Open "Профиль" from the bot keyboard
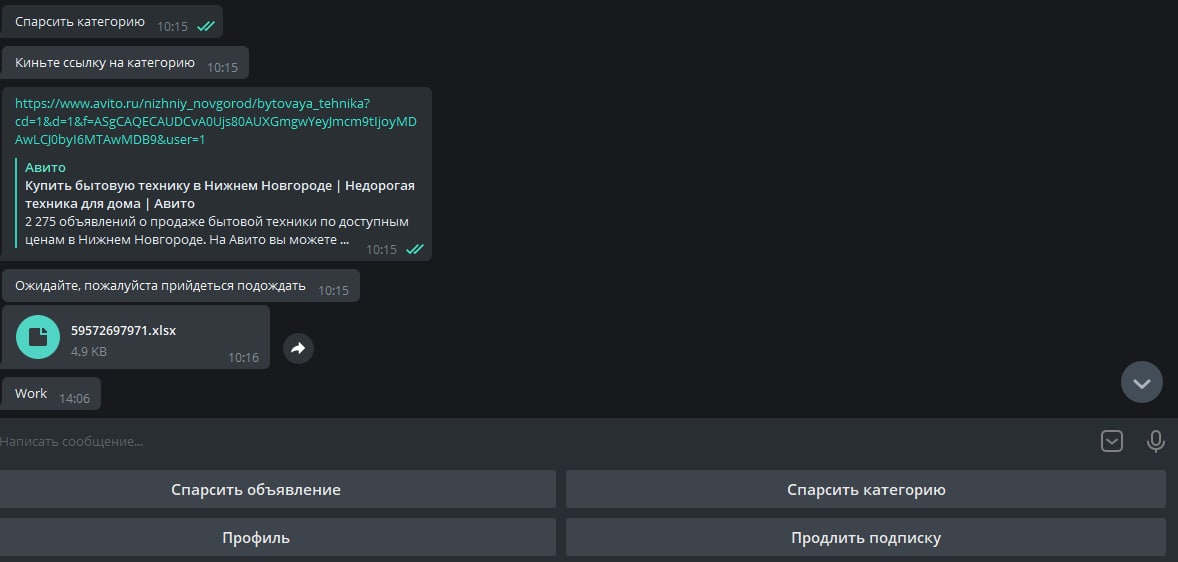This screenshot has width=1178, height=562. (277, 537)
